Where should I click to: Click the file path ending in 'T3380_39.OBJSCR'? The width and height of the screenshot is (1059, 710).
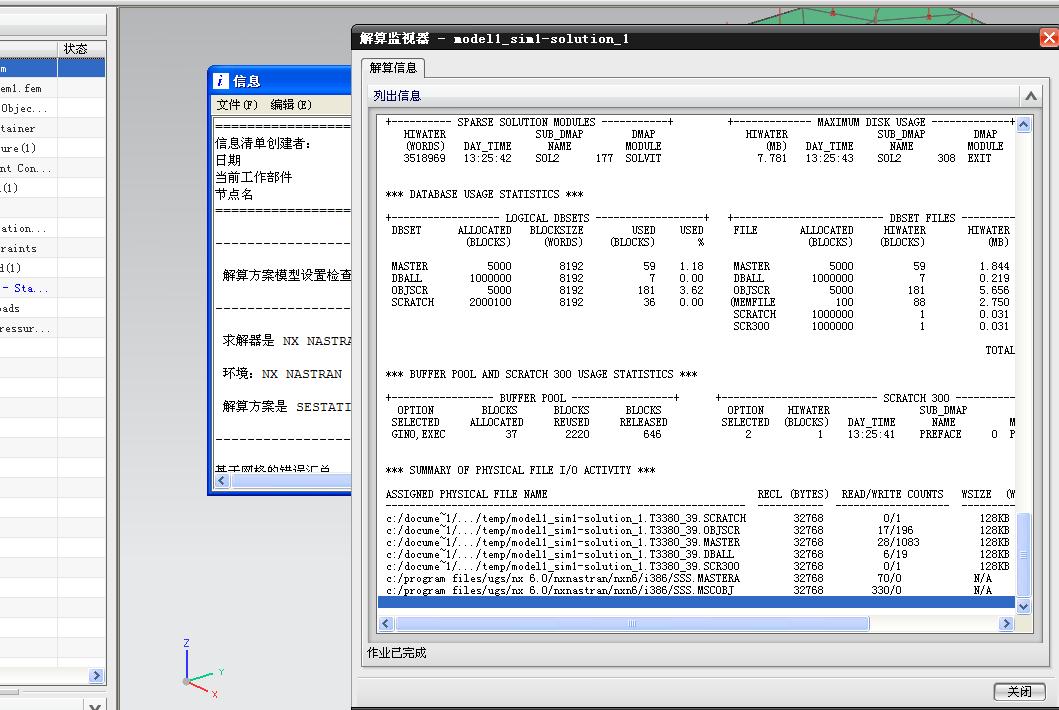(563, 530)
